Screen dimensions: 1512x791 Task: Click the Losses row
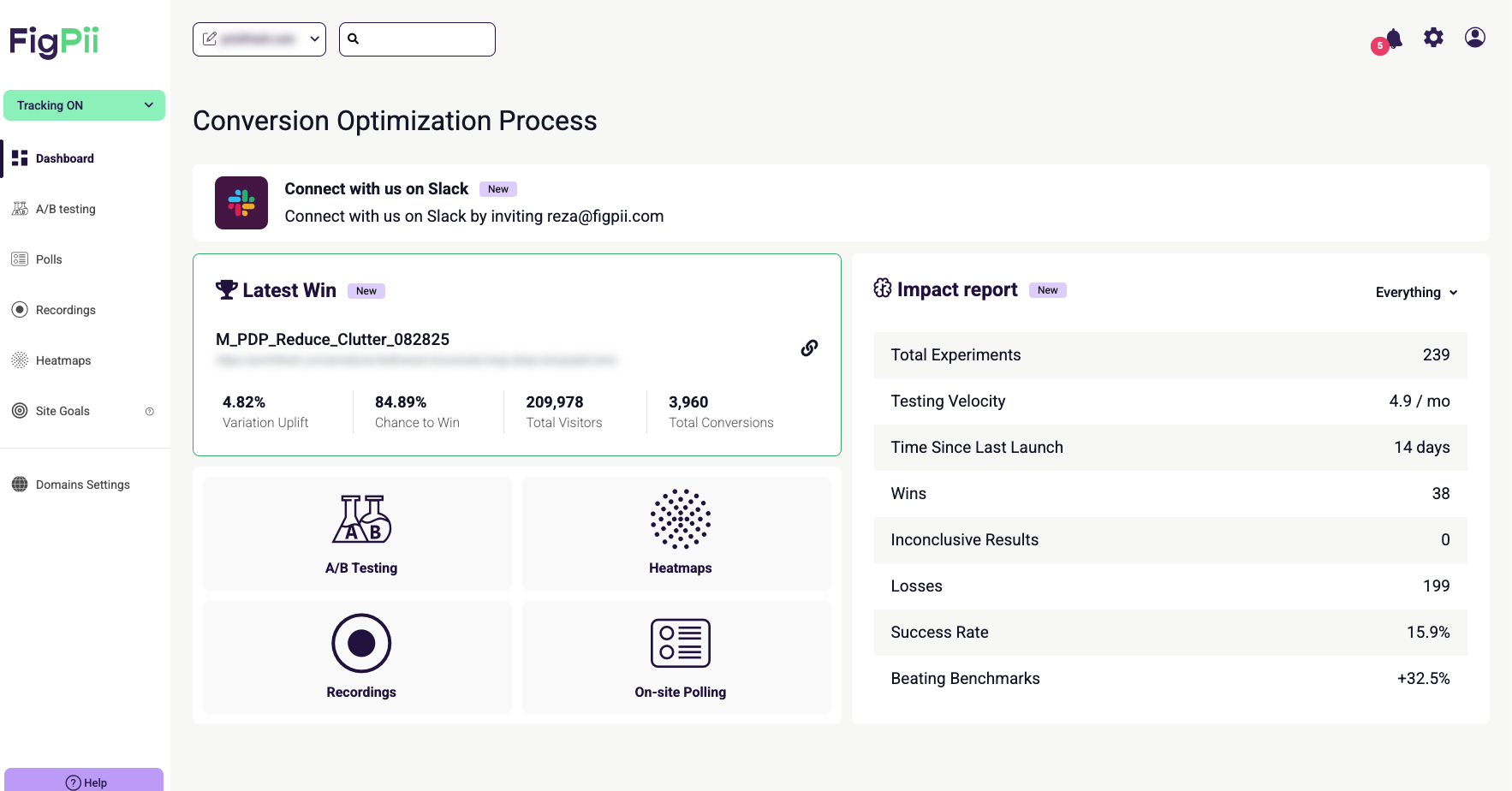pos(1170,586)
